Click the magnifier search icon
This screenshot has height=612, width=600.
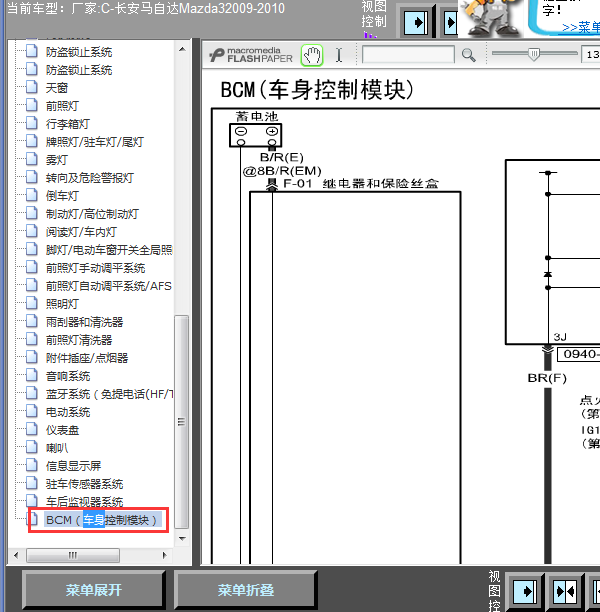[x=468, y=55]
